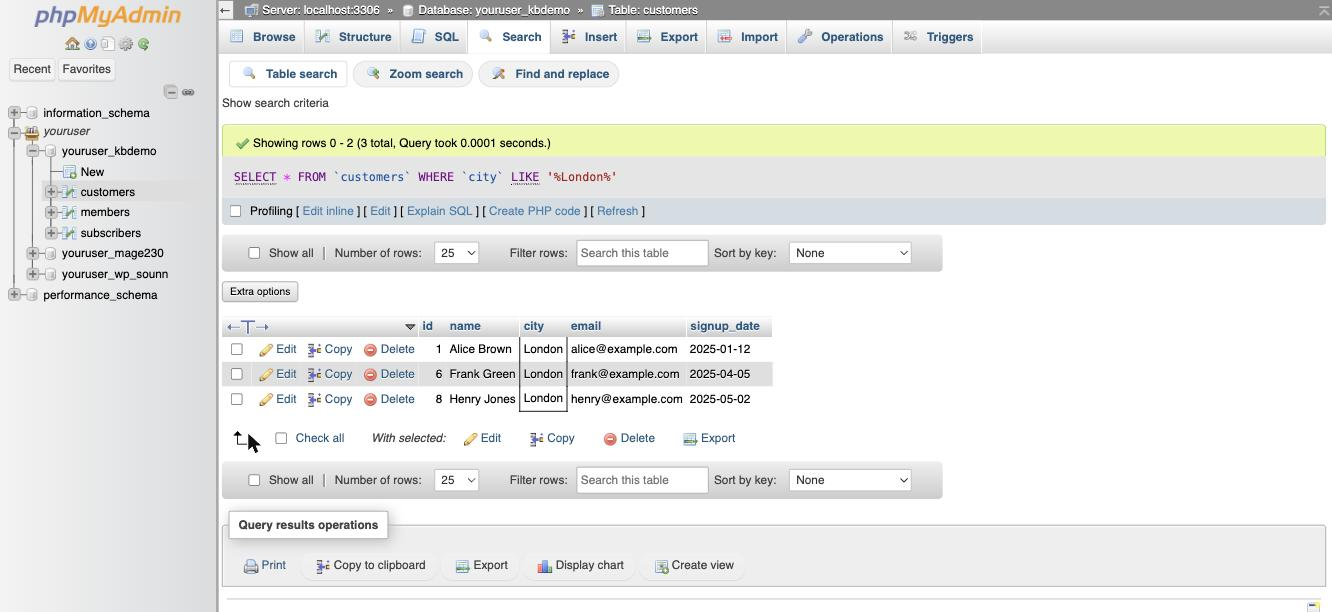This screenshot has width=1332, height=612.
Task: Click top Search this table filter field
Action: (642, 253)
